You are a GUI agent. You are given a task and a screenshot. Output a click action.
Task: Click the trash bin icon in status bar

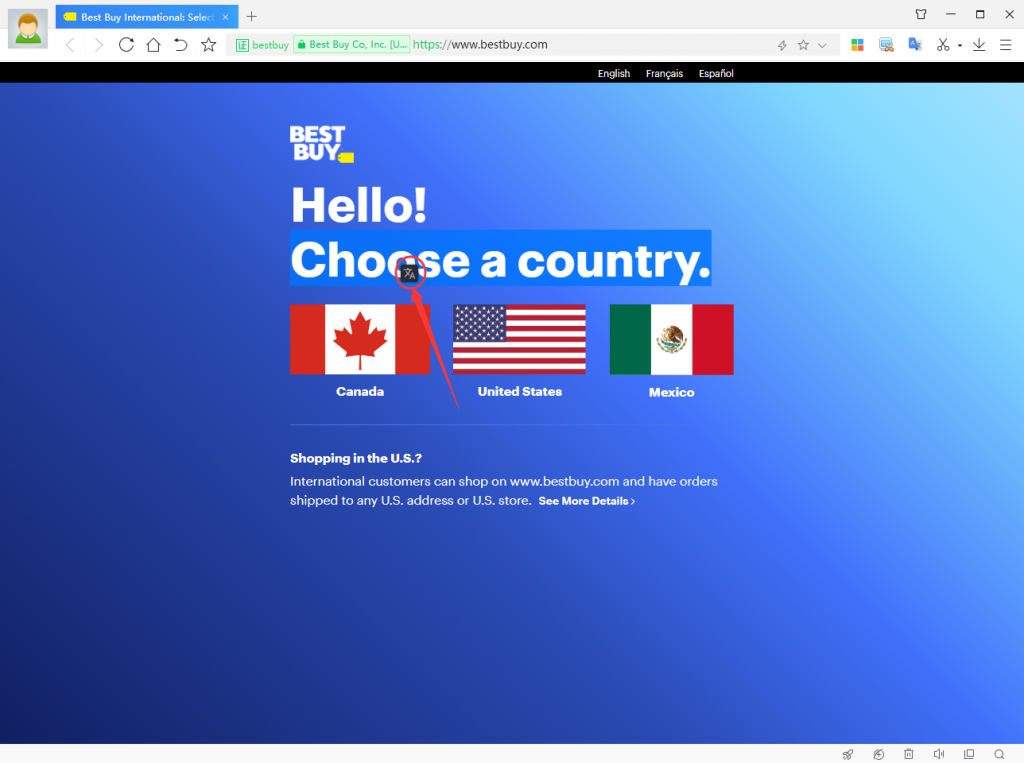pos(908,754)
